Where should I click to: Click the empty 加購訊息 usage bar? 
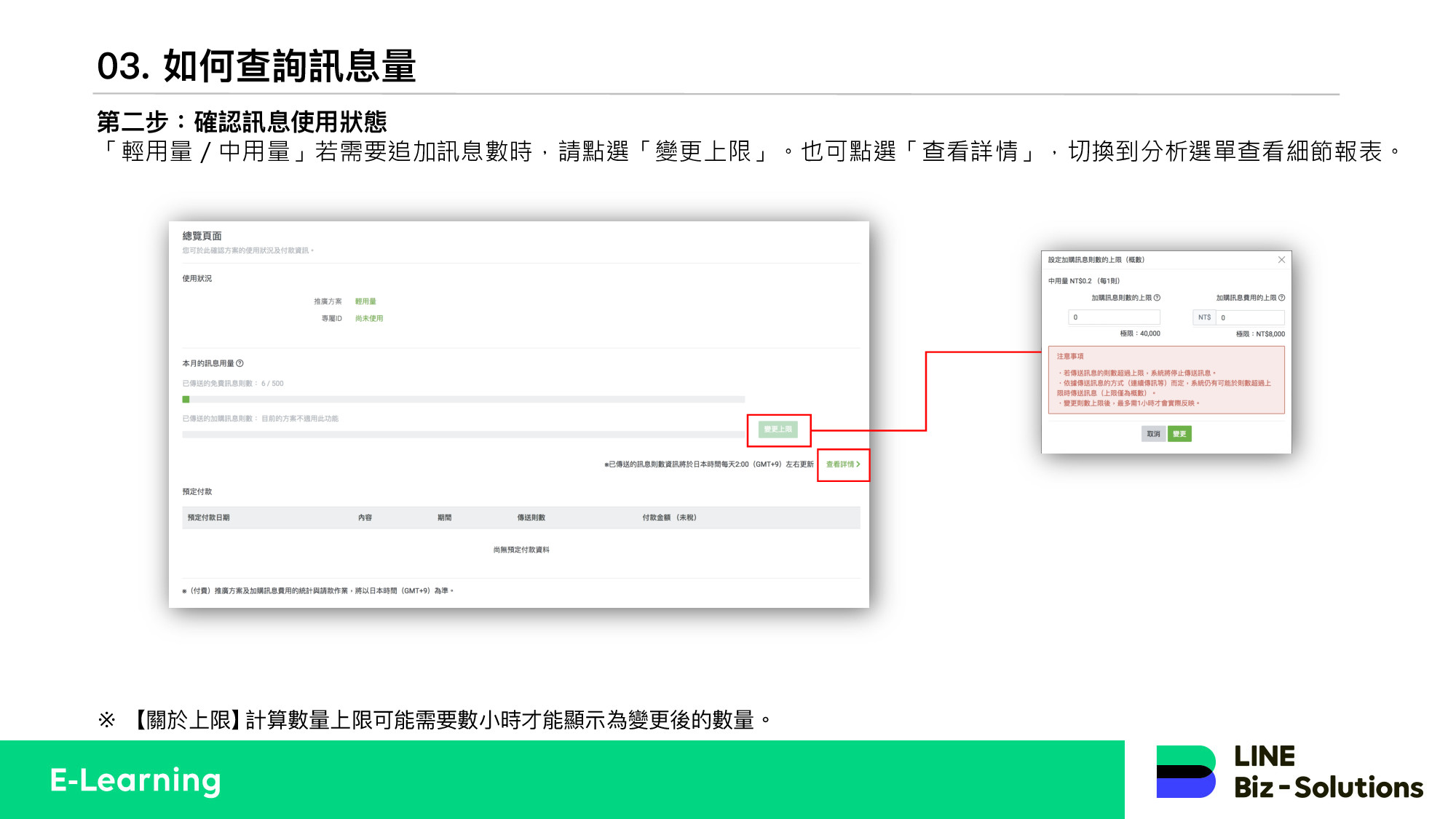pyautogui.click(x=463, y=435)
